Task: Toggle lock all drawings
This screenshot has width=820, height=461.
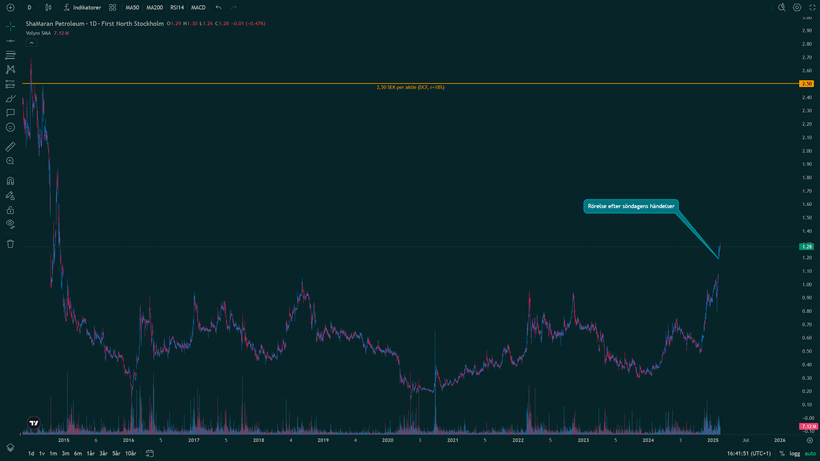Action: coord(10,210)
